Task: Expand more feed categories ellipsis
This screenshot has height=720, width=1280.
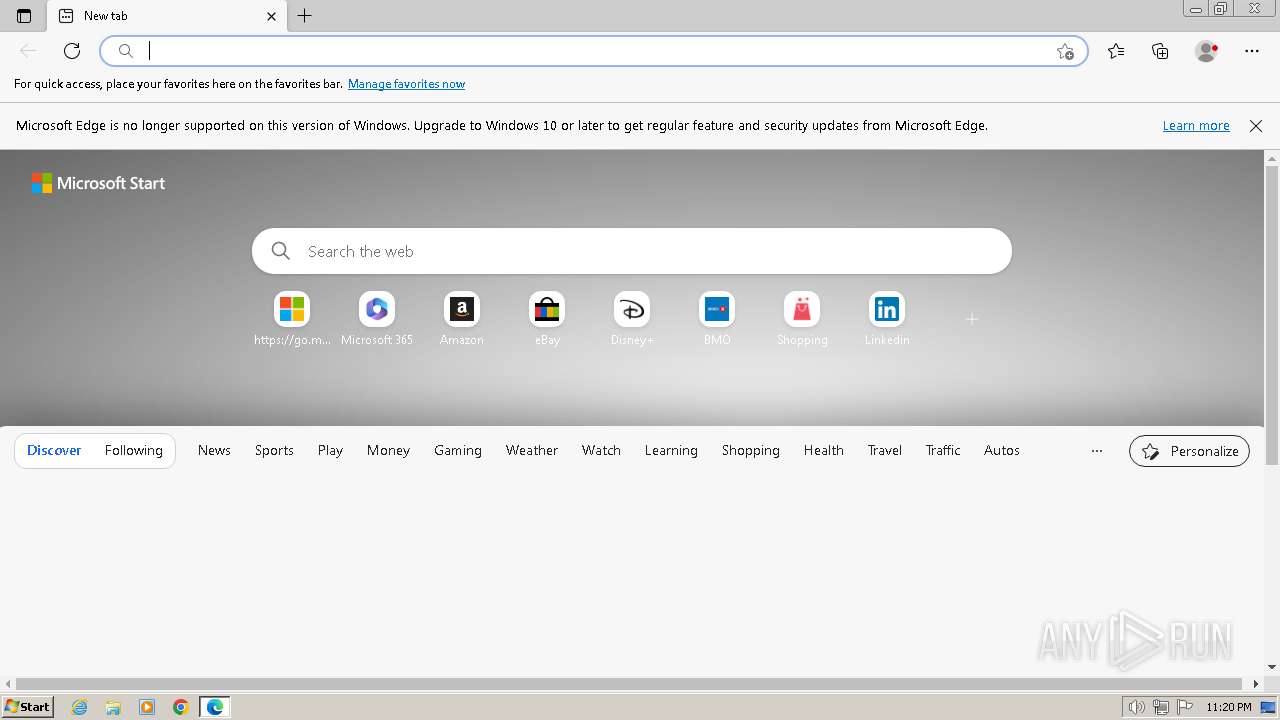Action: tap(1097, 451)
